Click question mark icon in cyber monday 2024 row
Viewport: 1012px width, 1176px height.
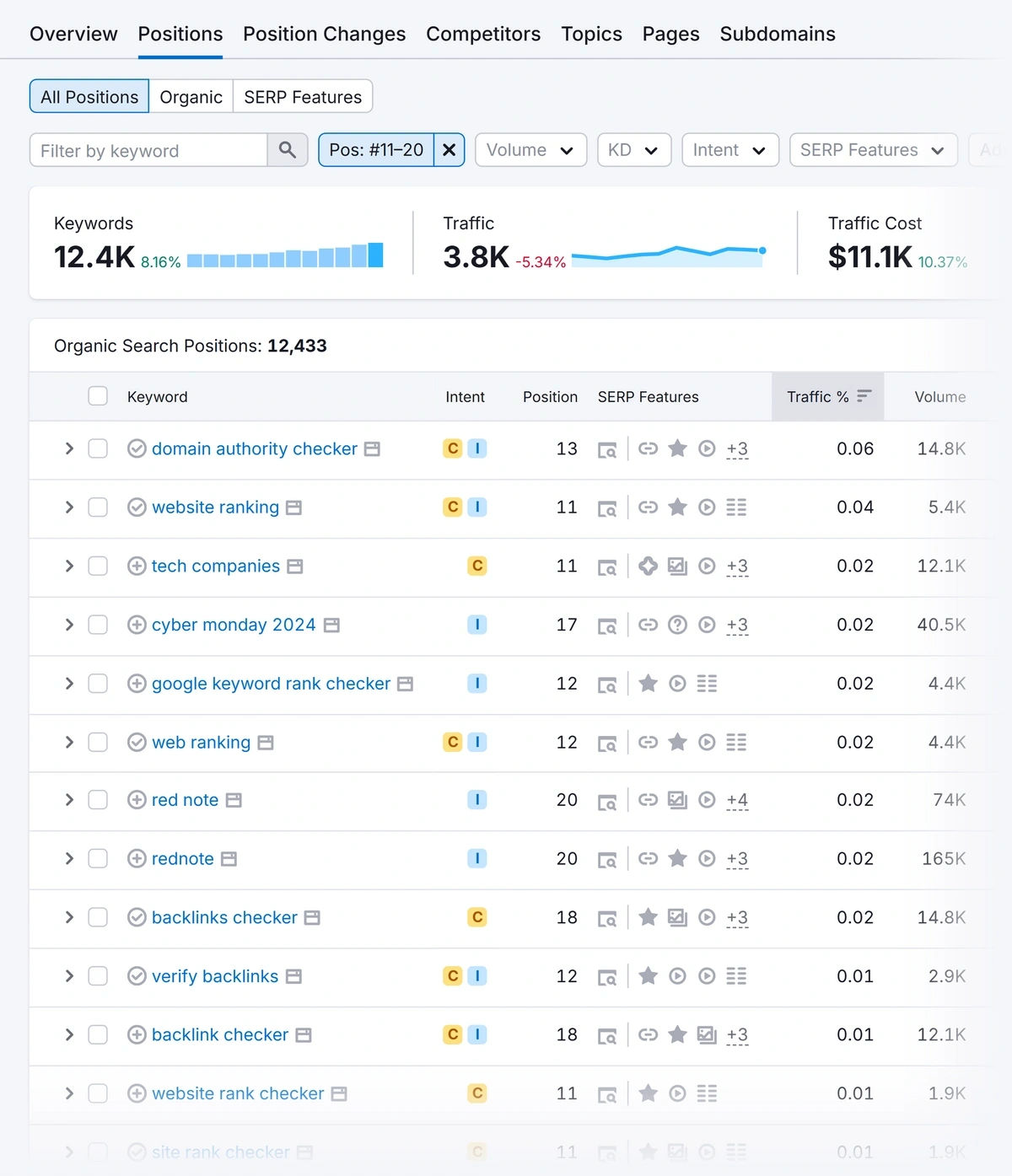[677, 625]
